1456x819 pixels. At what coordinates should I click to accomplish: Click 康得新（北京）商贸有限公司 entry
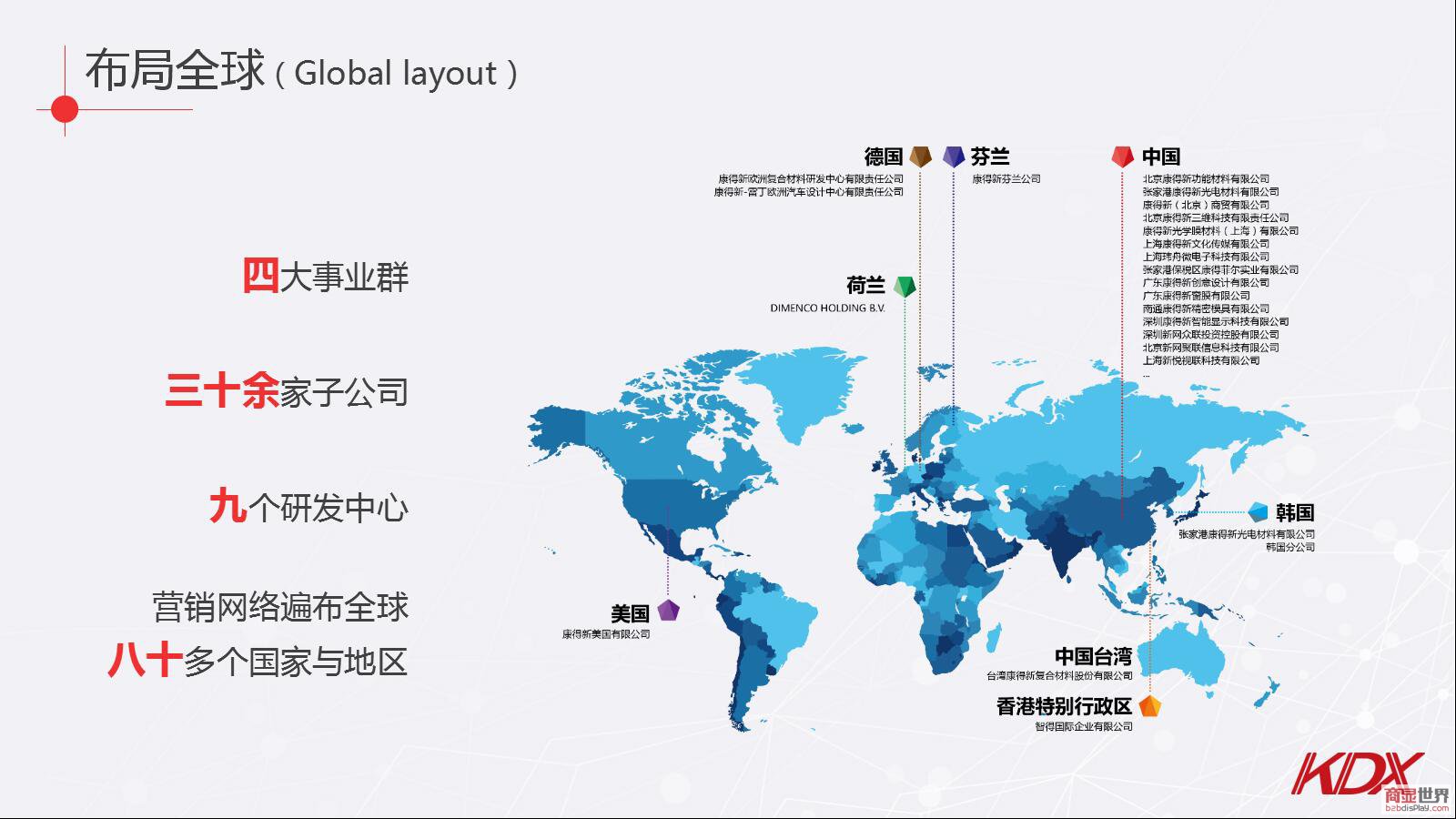pyautogui.click(x=1206, y=205)
